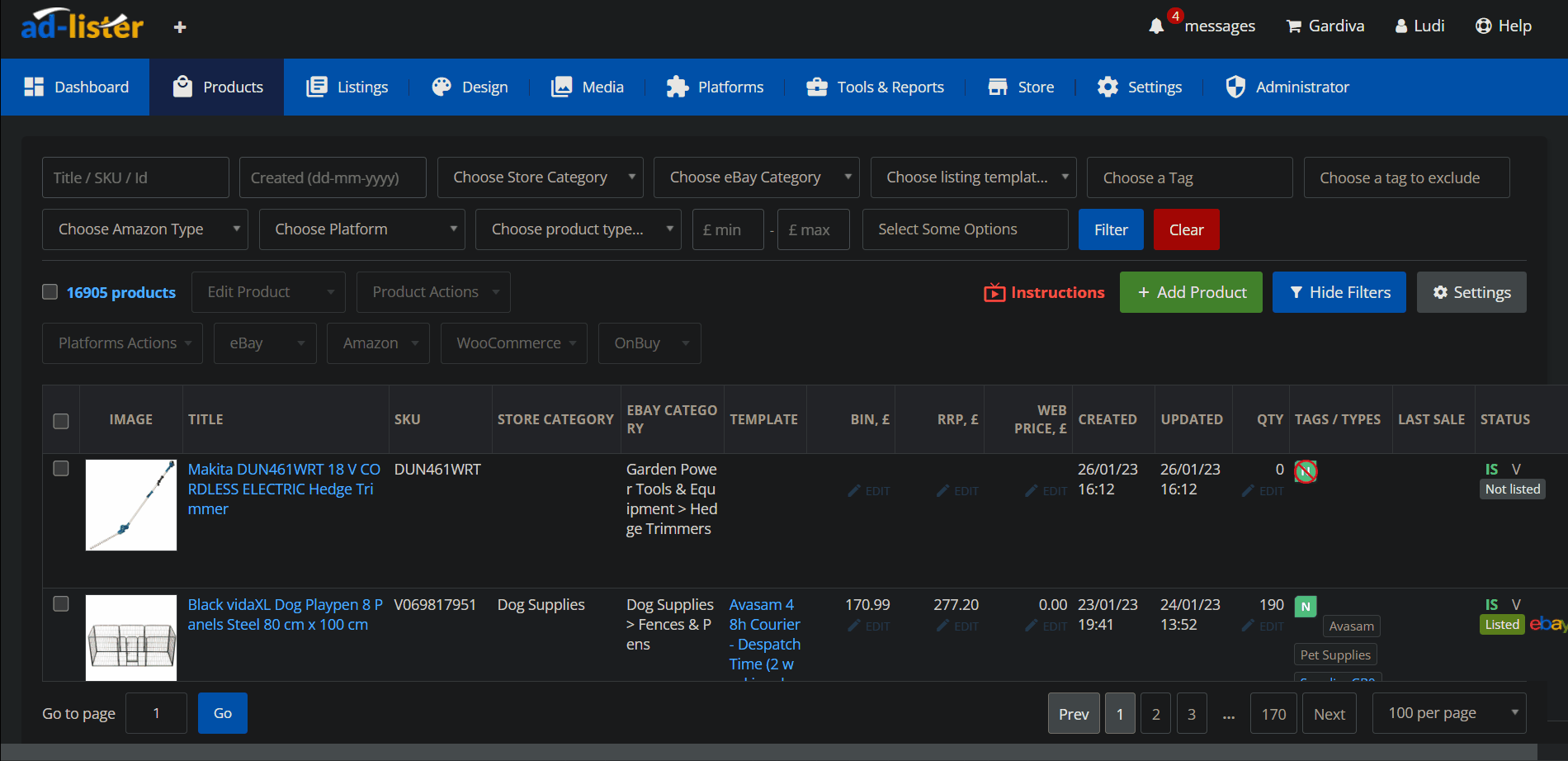
Task: Click the Hide Filters button
Action: [x=1339, y=292]
